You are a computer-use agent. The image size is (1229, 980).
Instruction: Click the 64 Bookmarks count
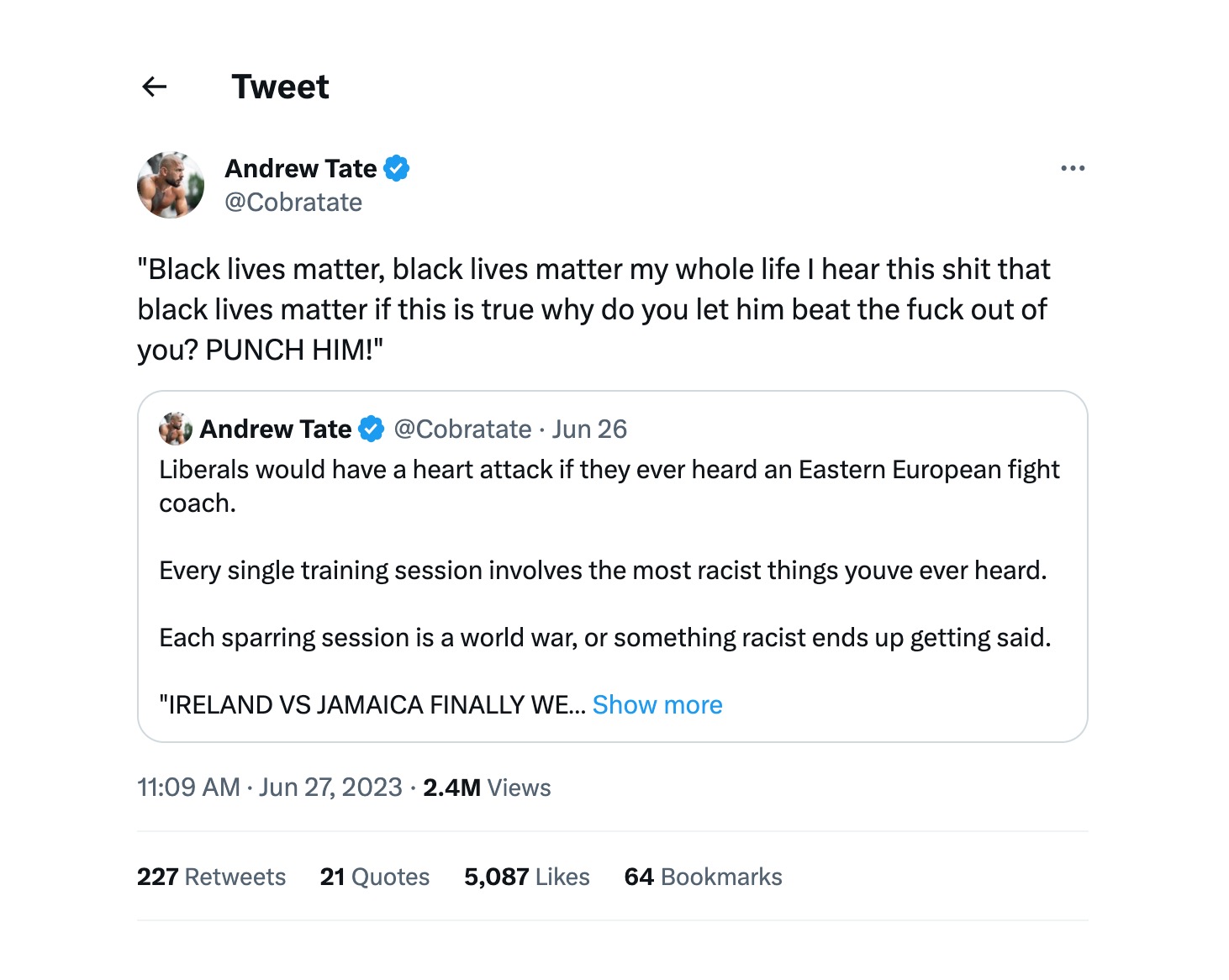tap(703, 877)
